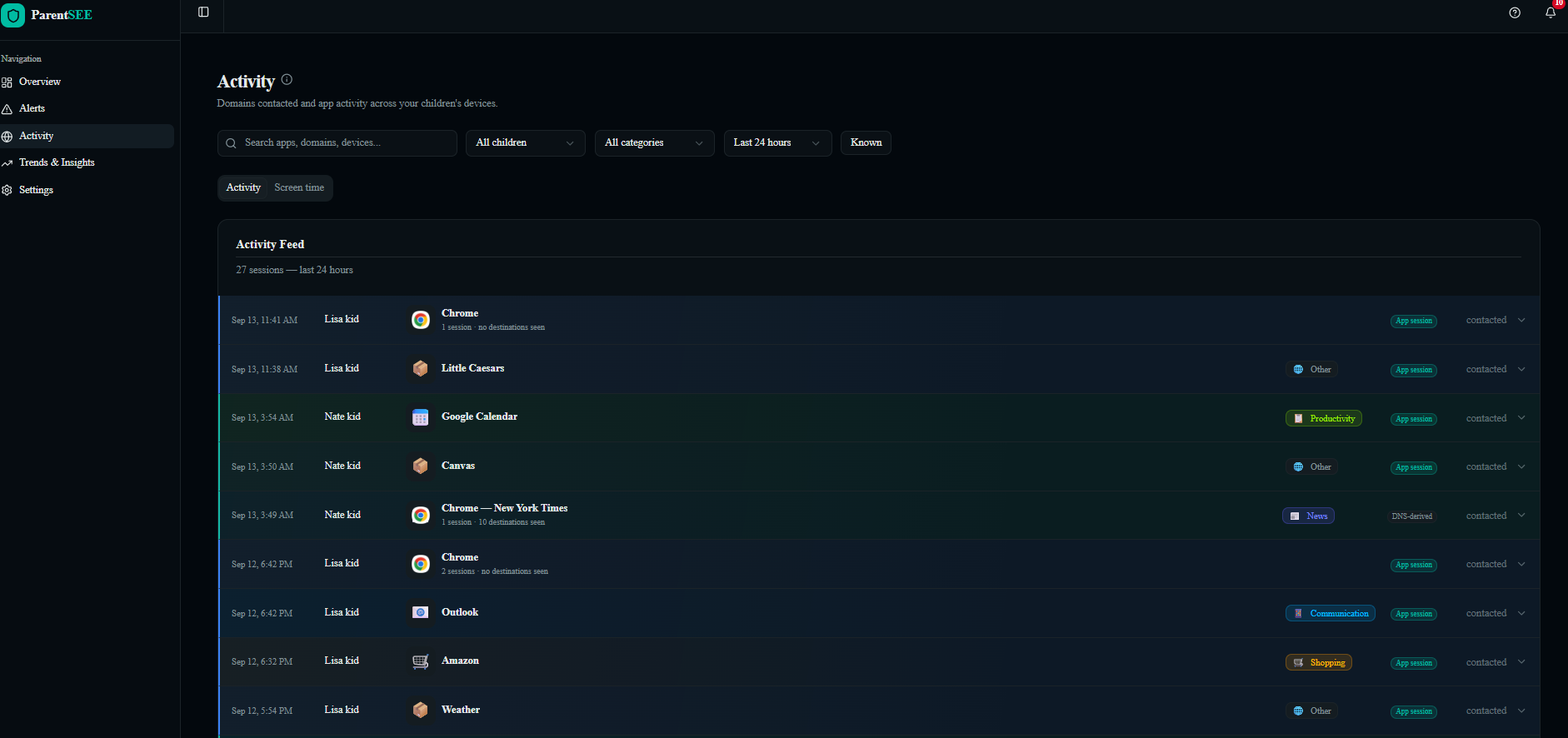Click the Little Caesars app icon
The image size is (1568, 738).
[x=421, y=368]
